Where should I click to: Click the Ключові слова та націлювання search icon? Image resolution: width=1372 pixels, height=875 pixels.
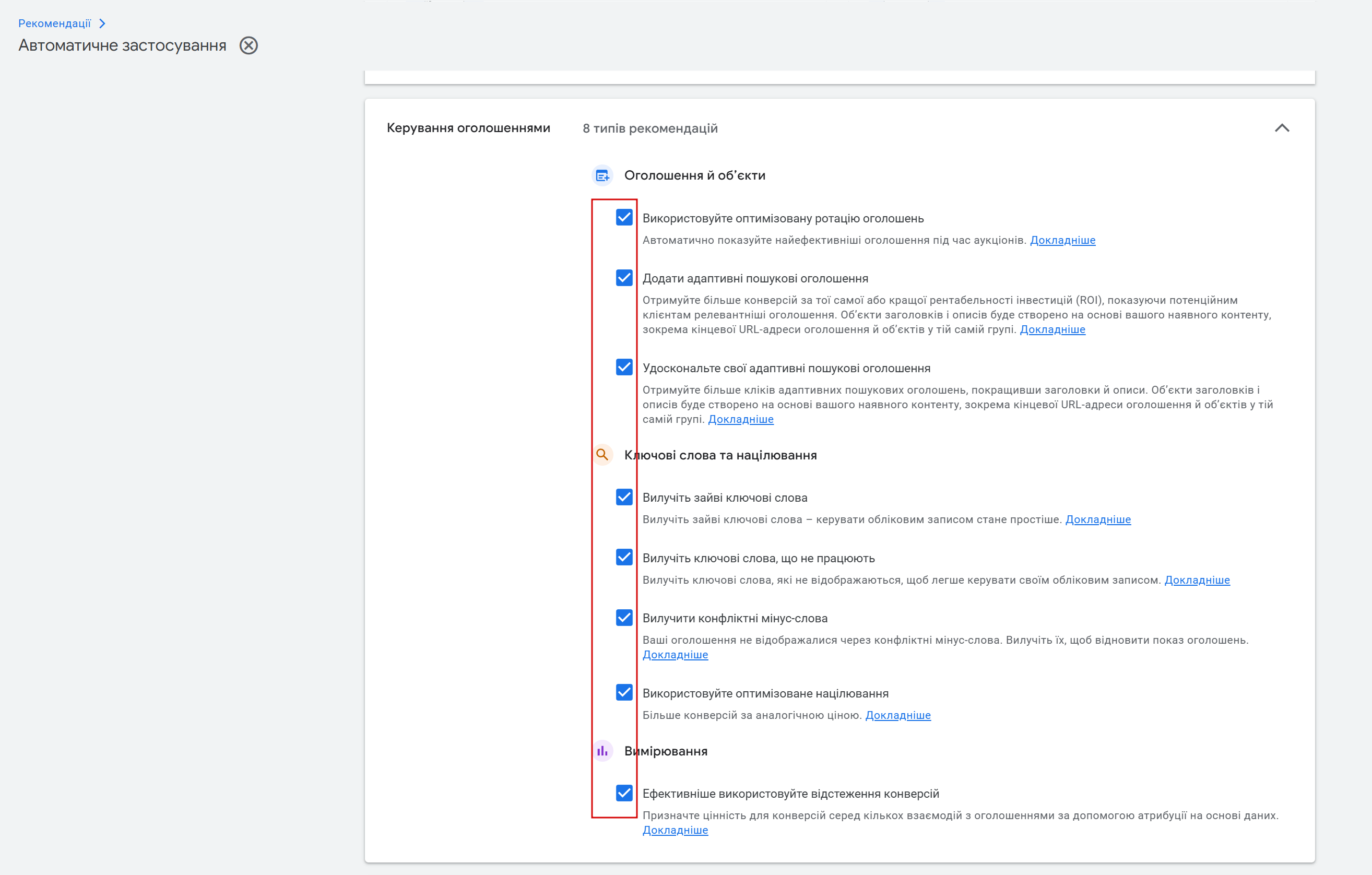tap(602, 455)
